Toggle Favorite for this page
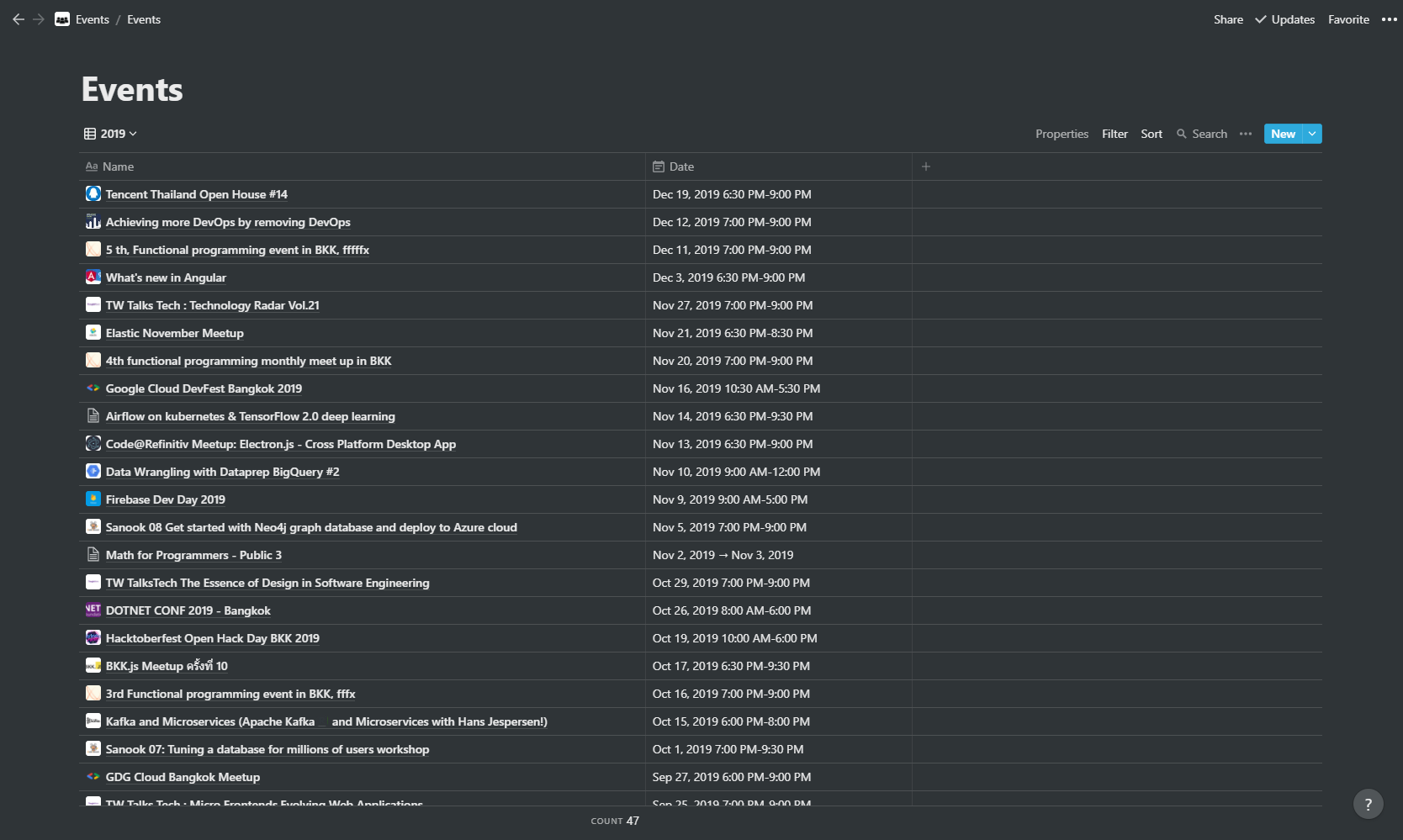This screenshot has width=1403, height=840. (1348, 19)
